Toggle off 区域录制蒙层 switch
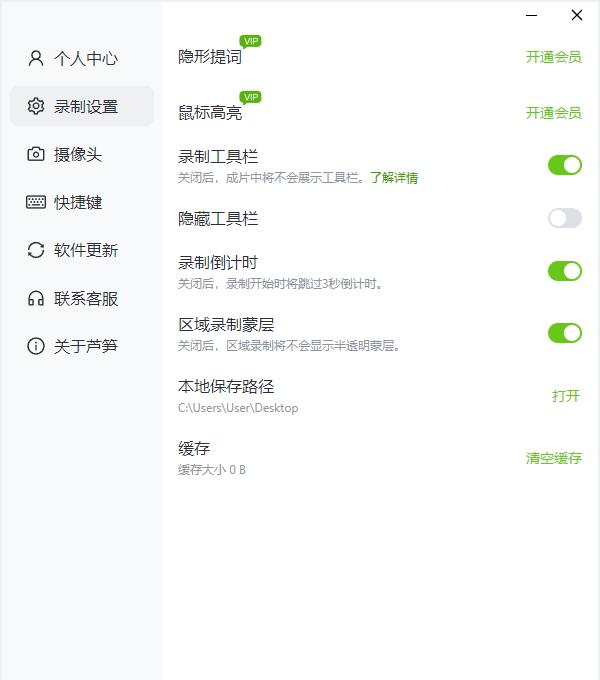 pos(564,333)
